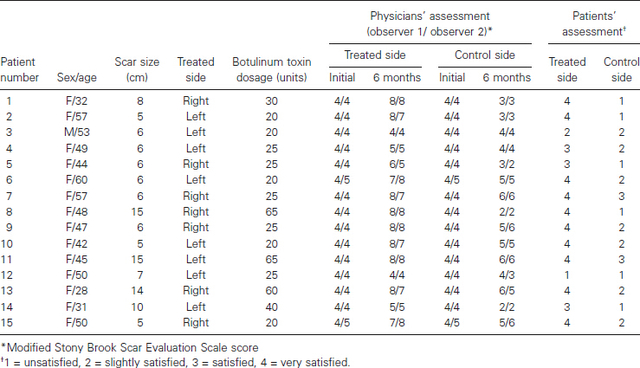
Task: Select patient 8 dosage value 65
Action: [x=271, y=212]
